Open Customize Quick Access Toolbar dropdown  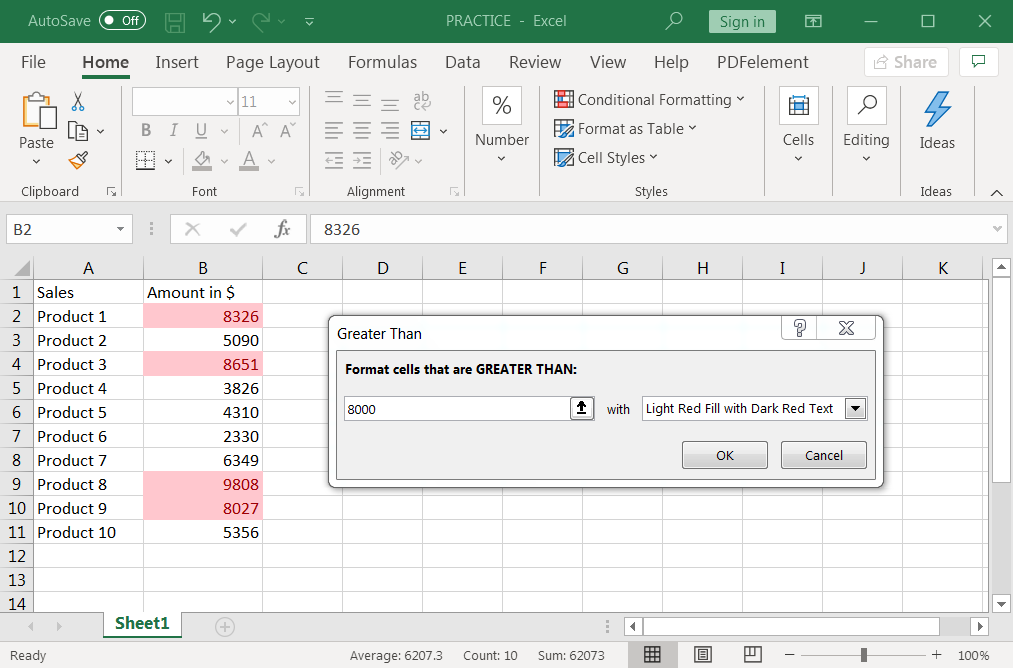[x=309, y=21]
